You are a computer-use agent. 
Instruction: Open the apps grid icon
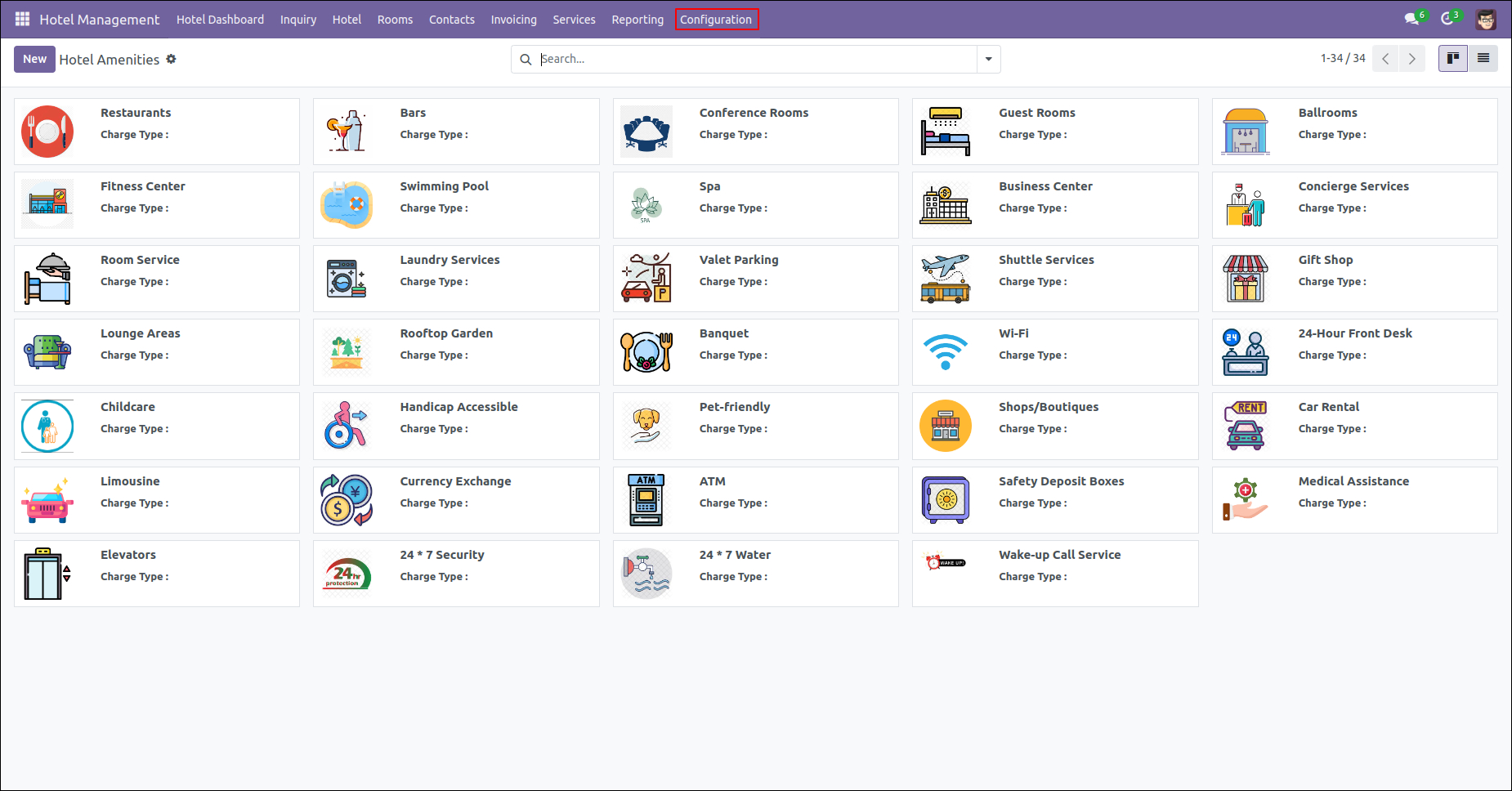(21, 19)
